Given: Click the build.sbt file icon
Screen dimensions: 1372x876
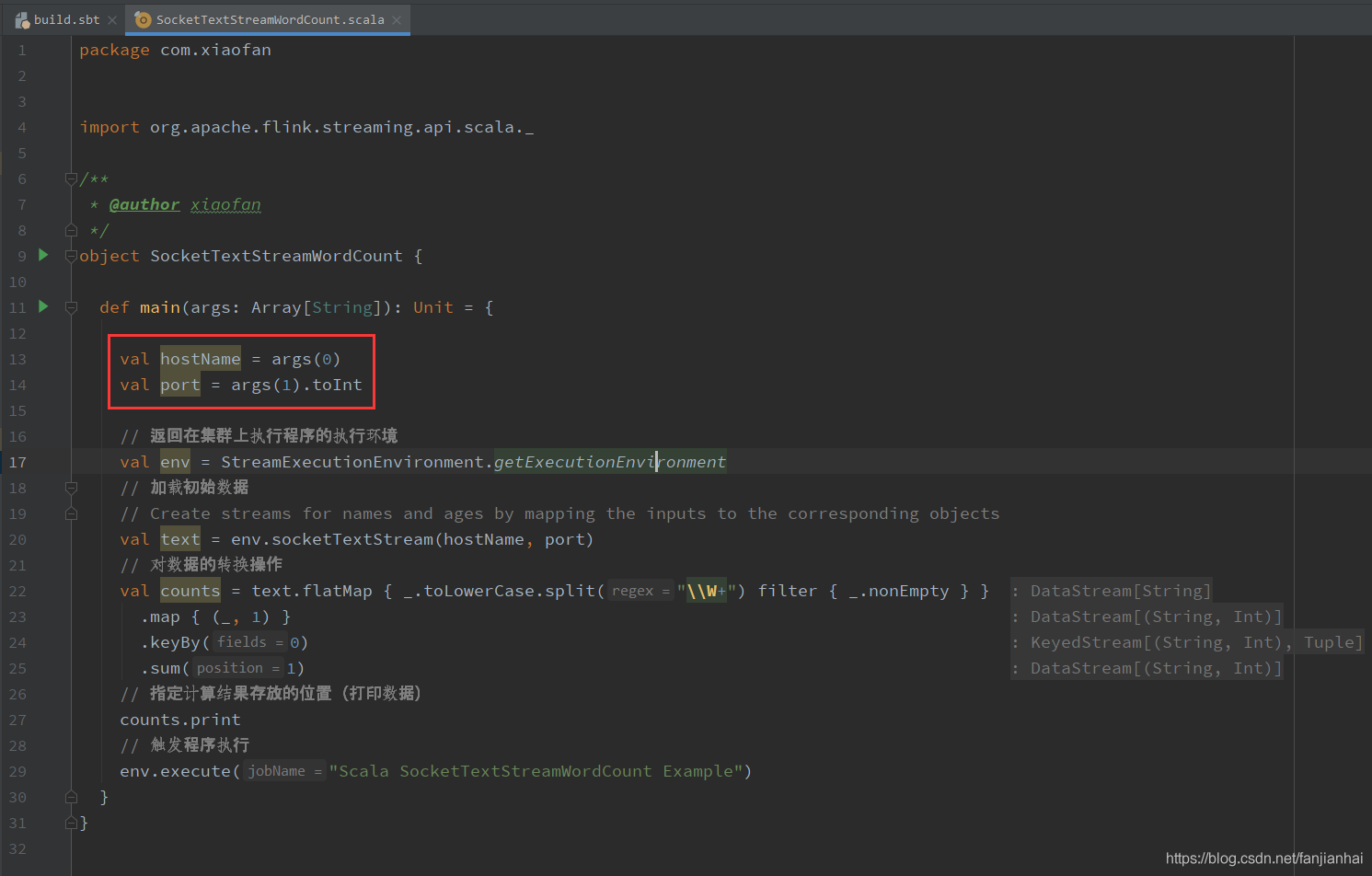Looking at the screenshot, I should click(x=22, y=19).
